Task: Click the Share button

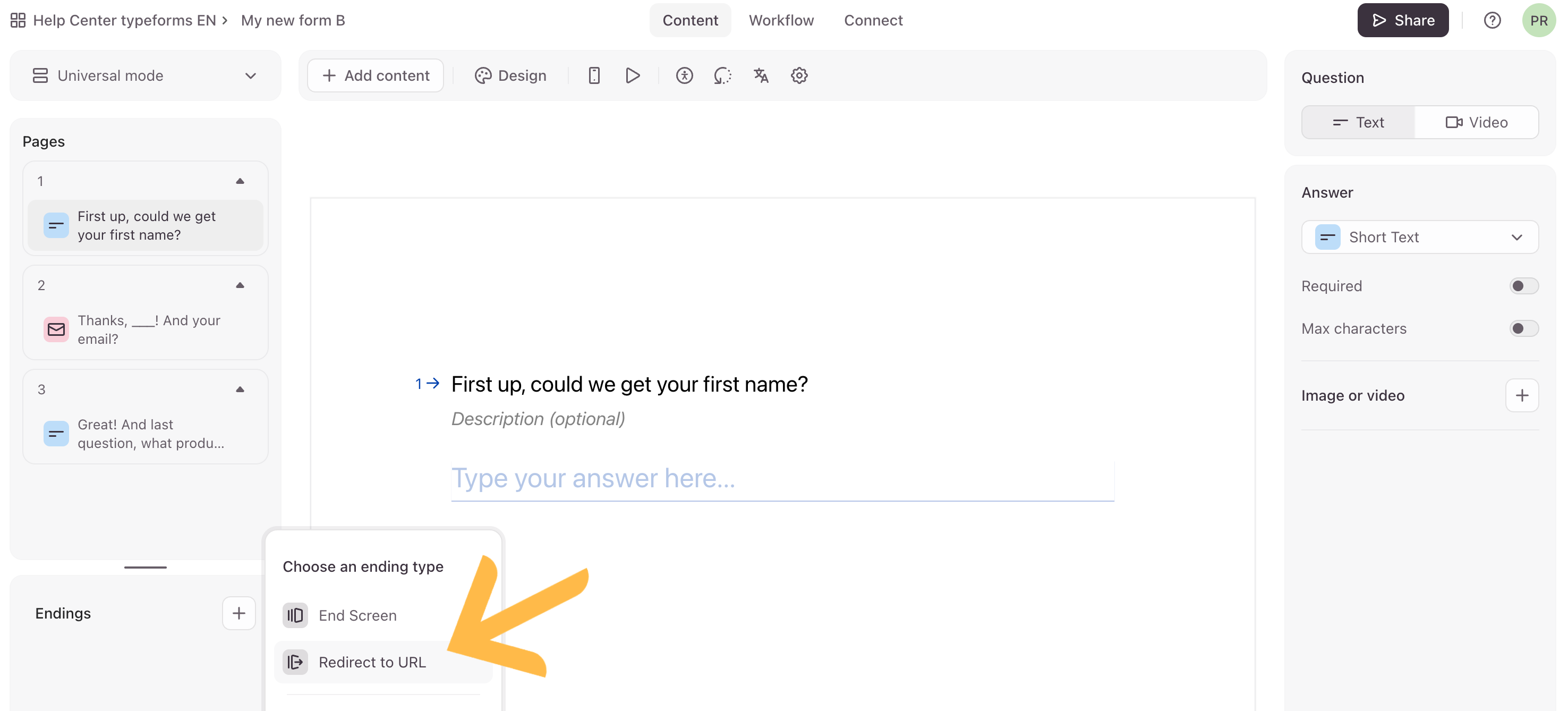Action: coord(1402,20)
